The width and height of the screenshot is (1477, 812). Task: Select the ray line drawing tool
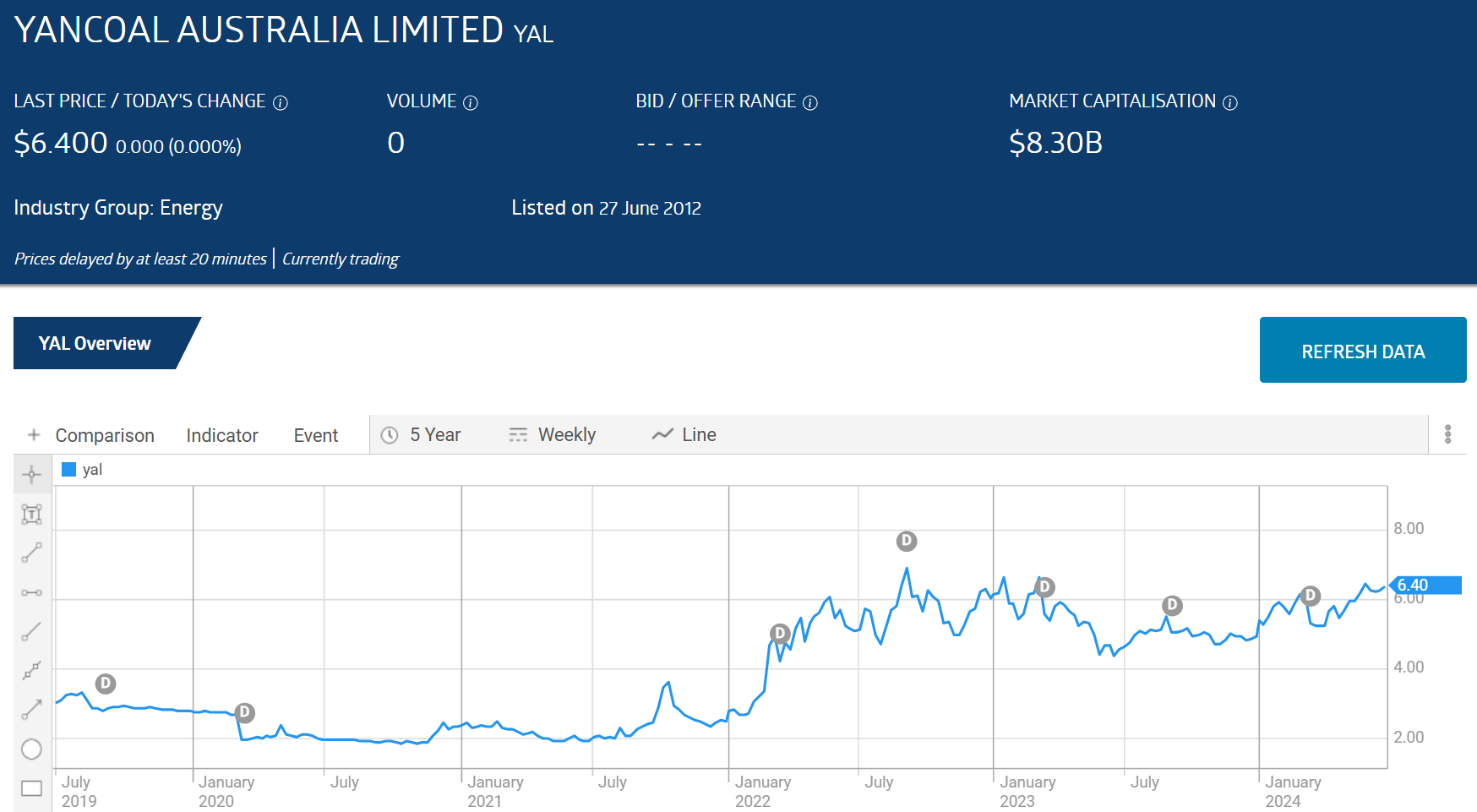click(x=32, y=631)
